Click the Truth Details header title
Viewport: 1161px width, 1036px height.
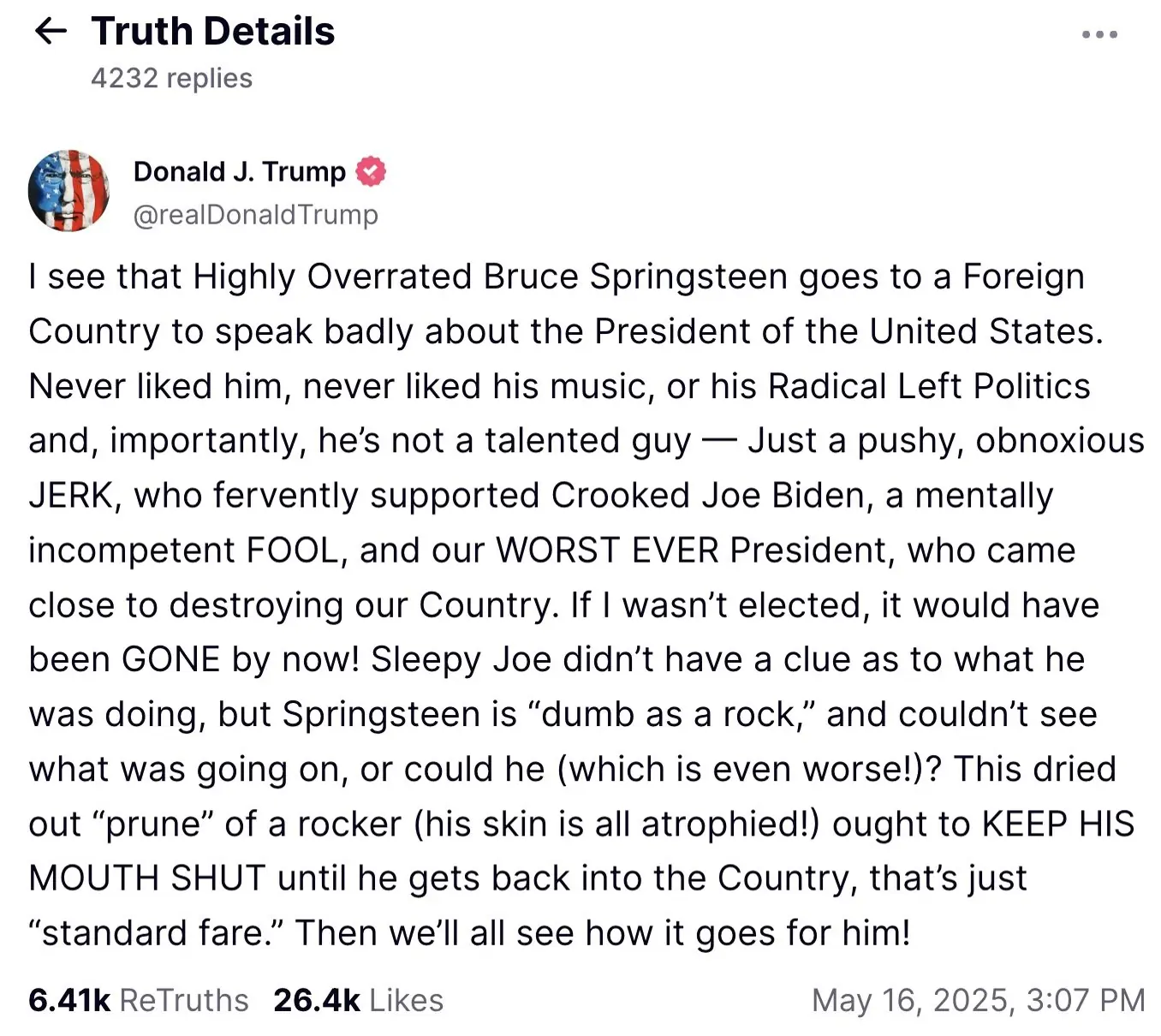coord(212,32)
